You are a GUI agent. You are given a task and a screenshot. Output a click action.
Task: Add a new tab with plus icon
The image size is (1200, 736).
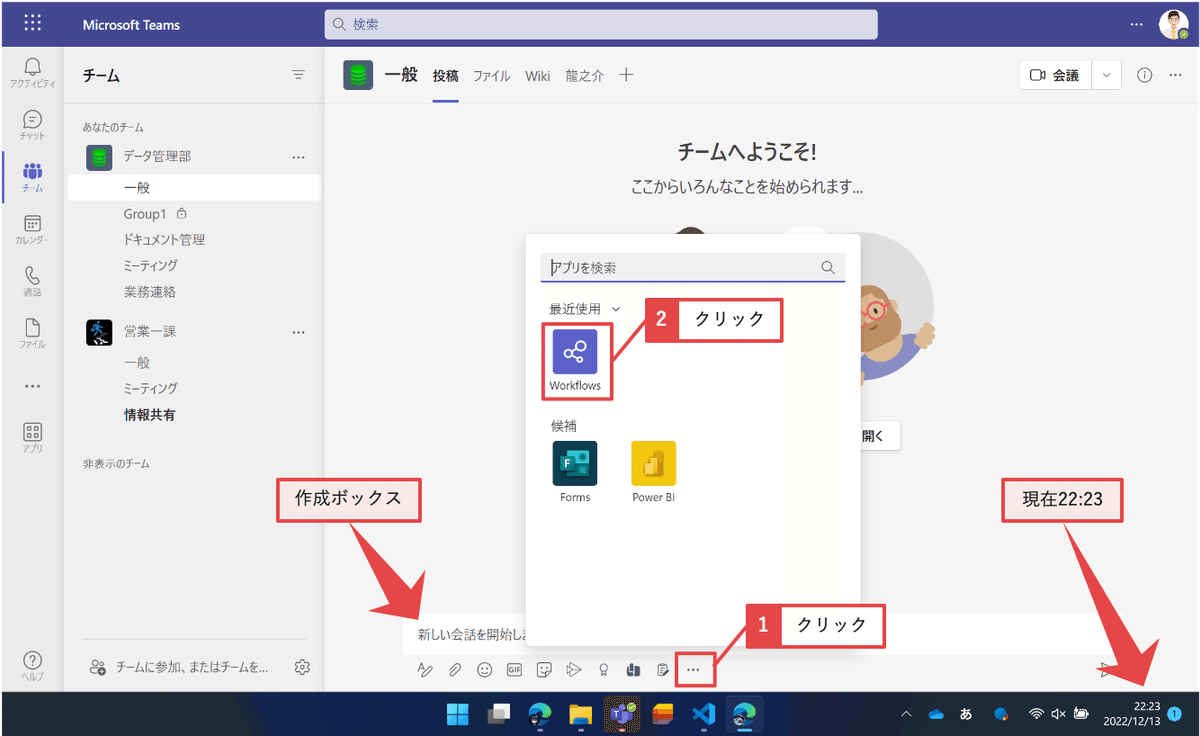click(626, 75)
